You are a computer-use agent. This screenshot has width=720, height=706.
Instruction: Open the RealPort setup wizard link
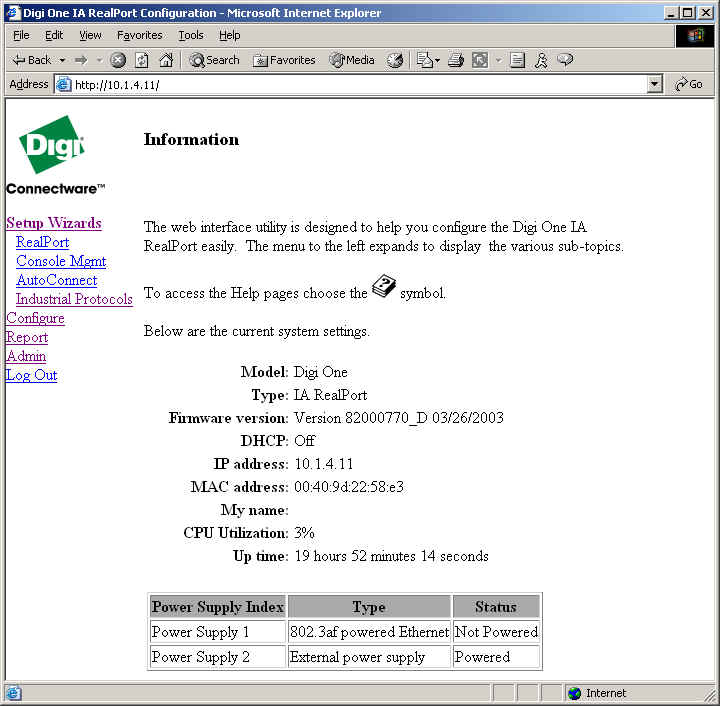(42, 242)
